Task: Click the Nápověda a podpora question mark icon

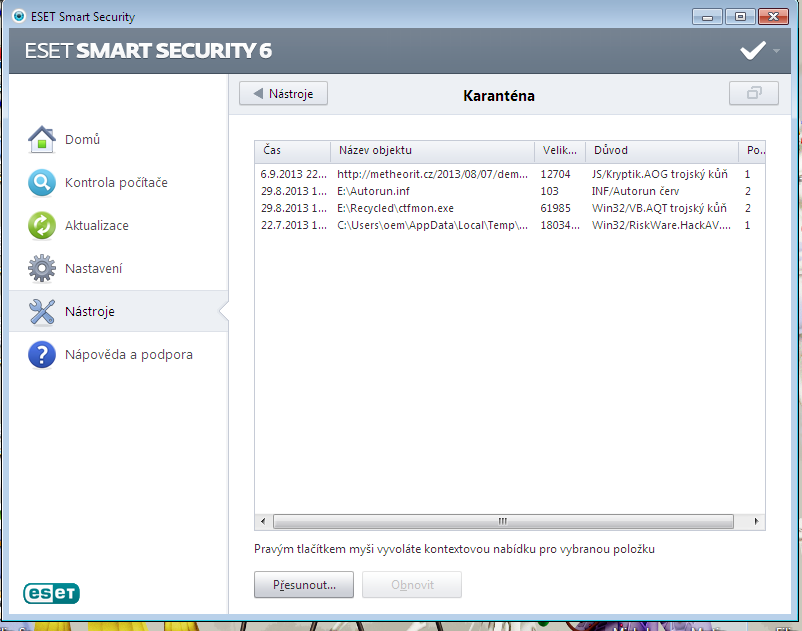Action: tap(41, 354)
